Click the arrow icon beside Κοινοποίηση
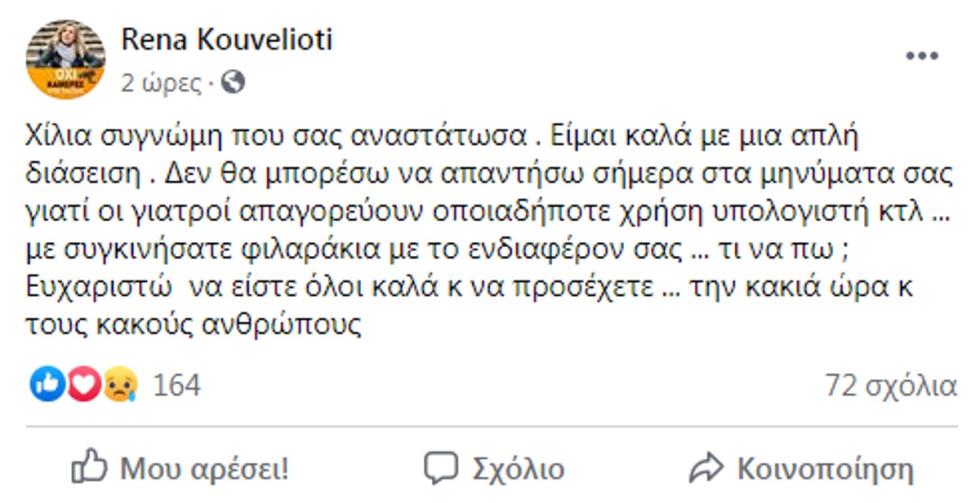Viewport: 980px width, 503px height. pos(706,467)
